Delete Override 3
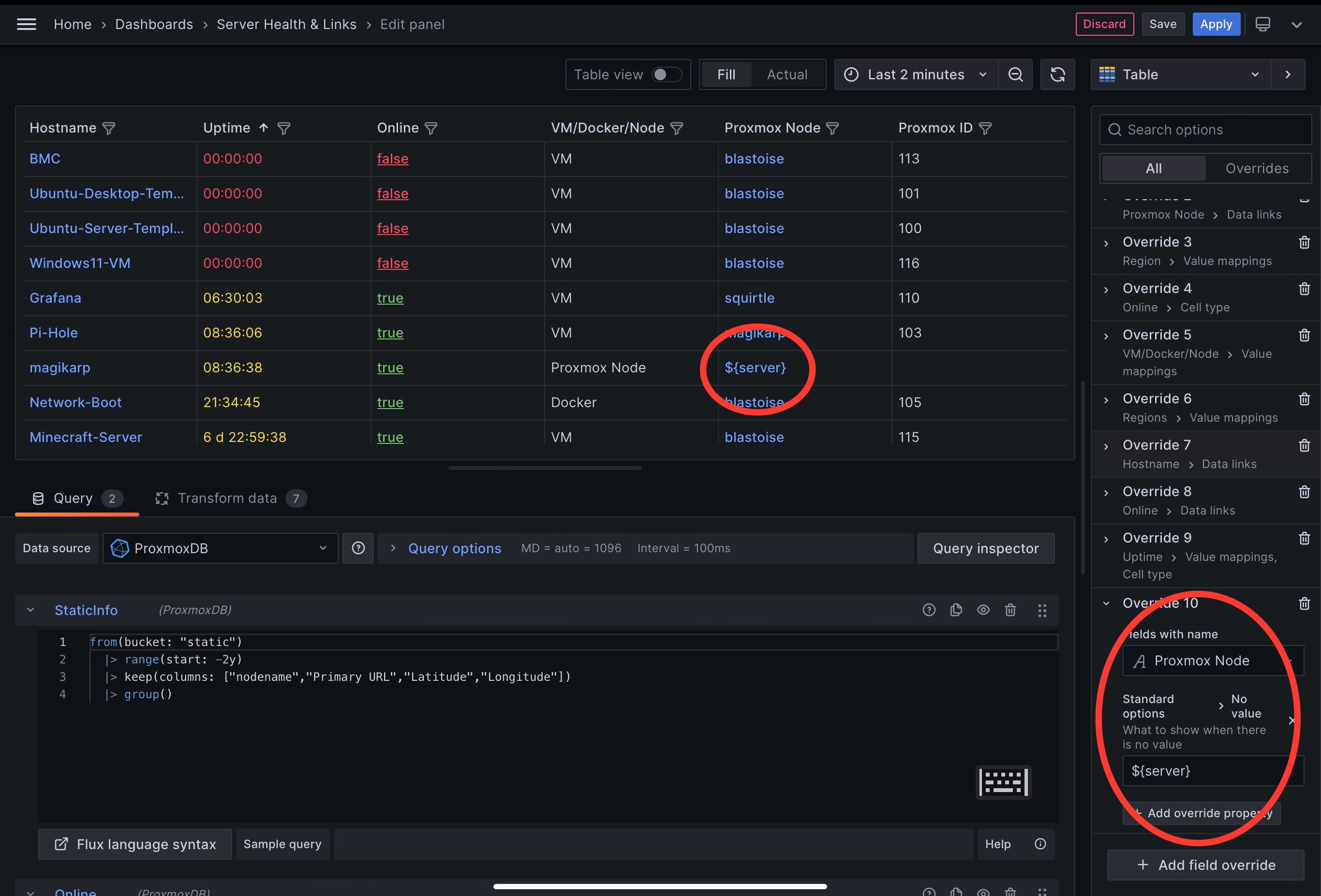This screenshot has width=1321, height=896. (x=1304, y=243)
